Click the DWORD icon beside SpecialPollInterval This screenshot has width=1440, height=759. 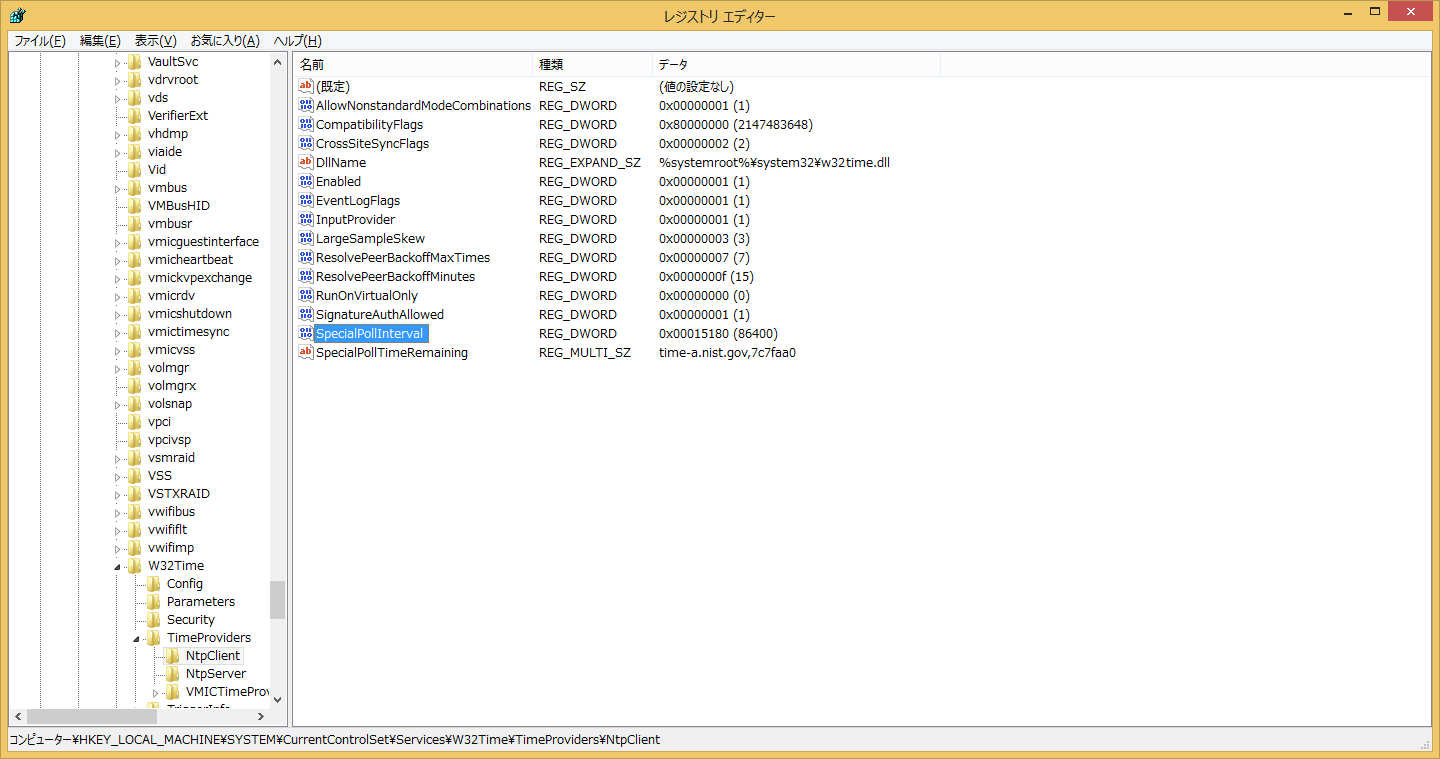click(x=306, y=333)
